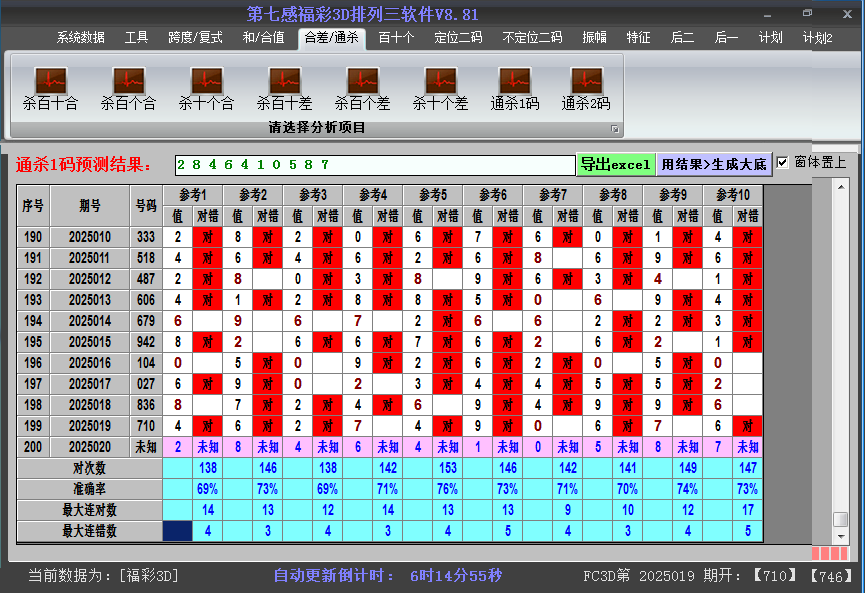Click the 153 correct count cell
Screen dimensions: 865x593
click(447, 468)
